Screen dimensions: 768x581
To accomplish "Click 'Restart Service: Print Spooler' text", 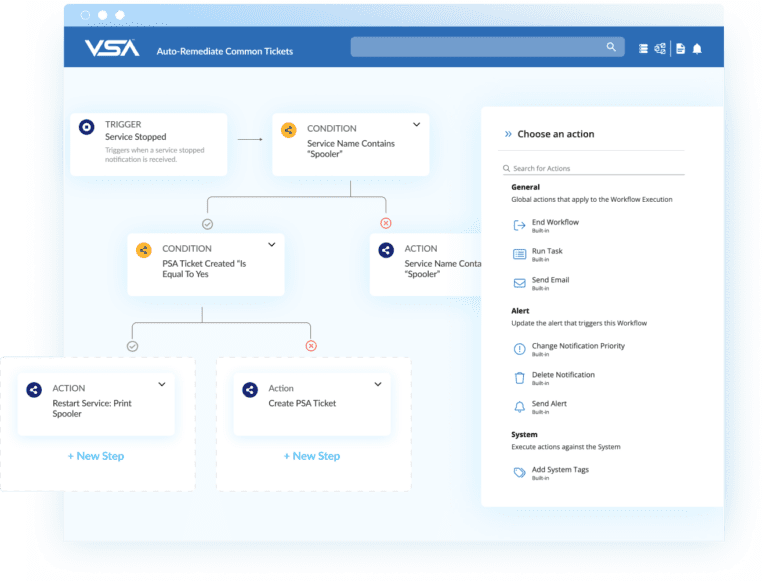I will click(x=92, y=408).
